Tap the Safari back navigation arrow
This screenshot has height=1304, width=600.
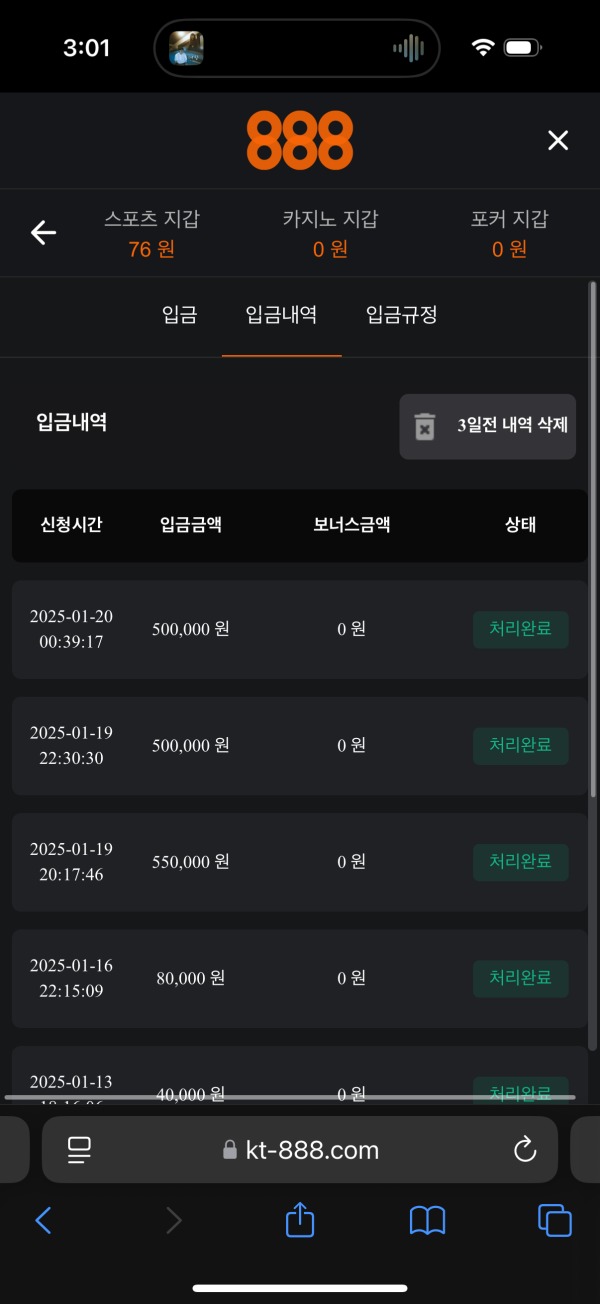(x=42, y=1220)
